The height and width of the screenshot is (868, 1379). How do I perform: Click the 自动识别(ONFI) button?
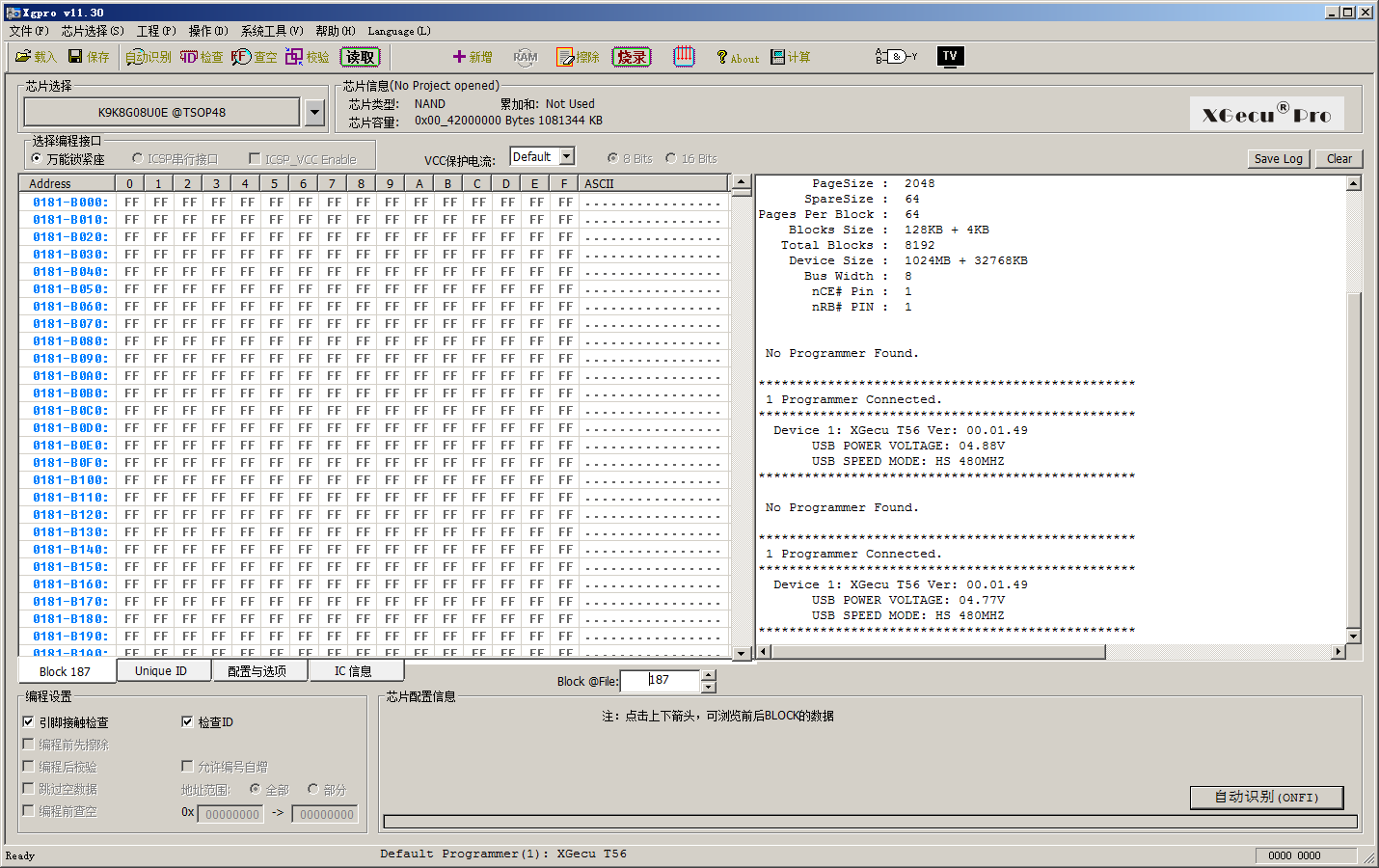pyautogui.click(x=1265, y=797)
